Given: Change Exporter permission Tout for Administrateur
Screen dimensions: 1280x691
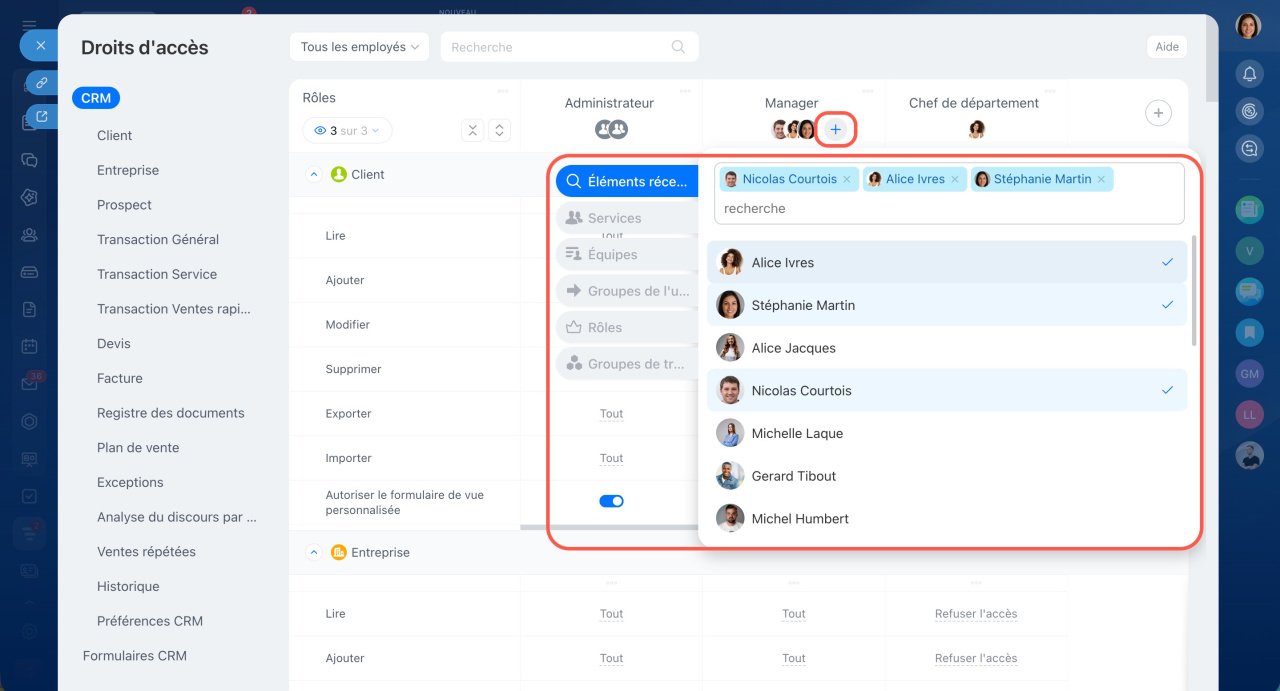Looking at the screenshot, I should point(611,414).
